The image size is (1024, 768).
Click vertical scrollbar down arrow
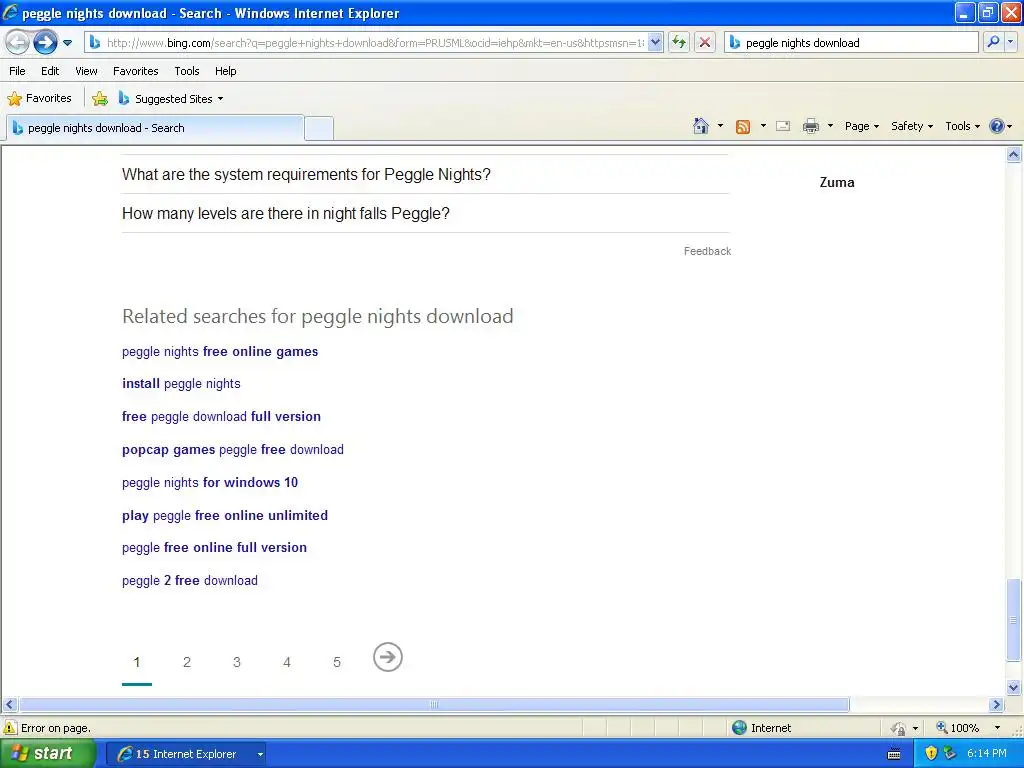1014,687
